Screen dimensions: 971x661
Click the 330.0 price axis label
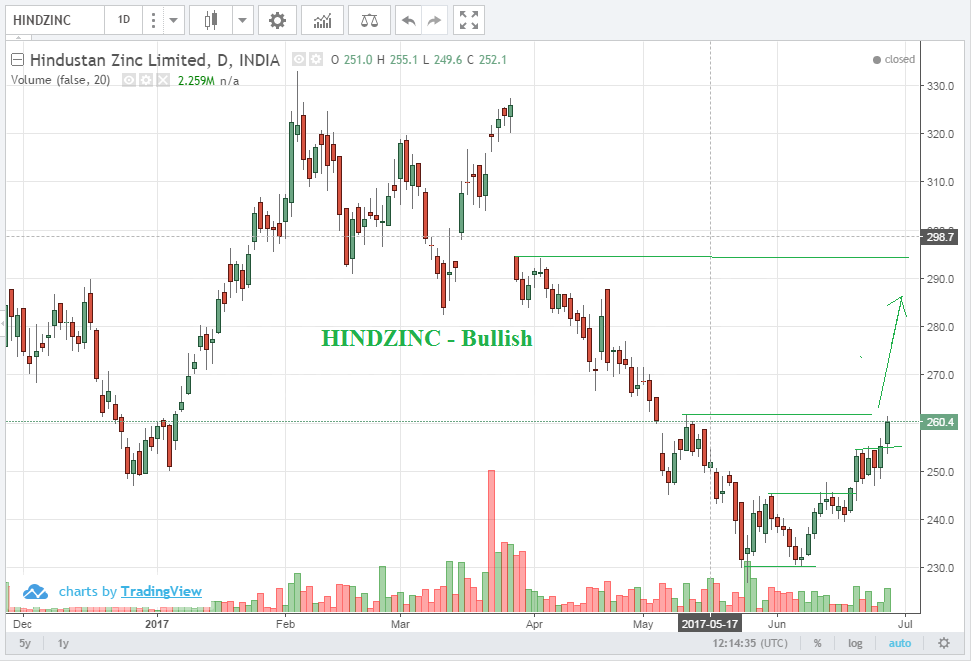pos(940,86)
